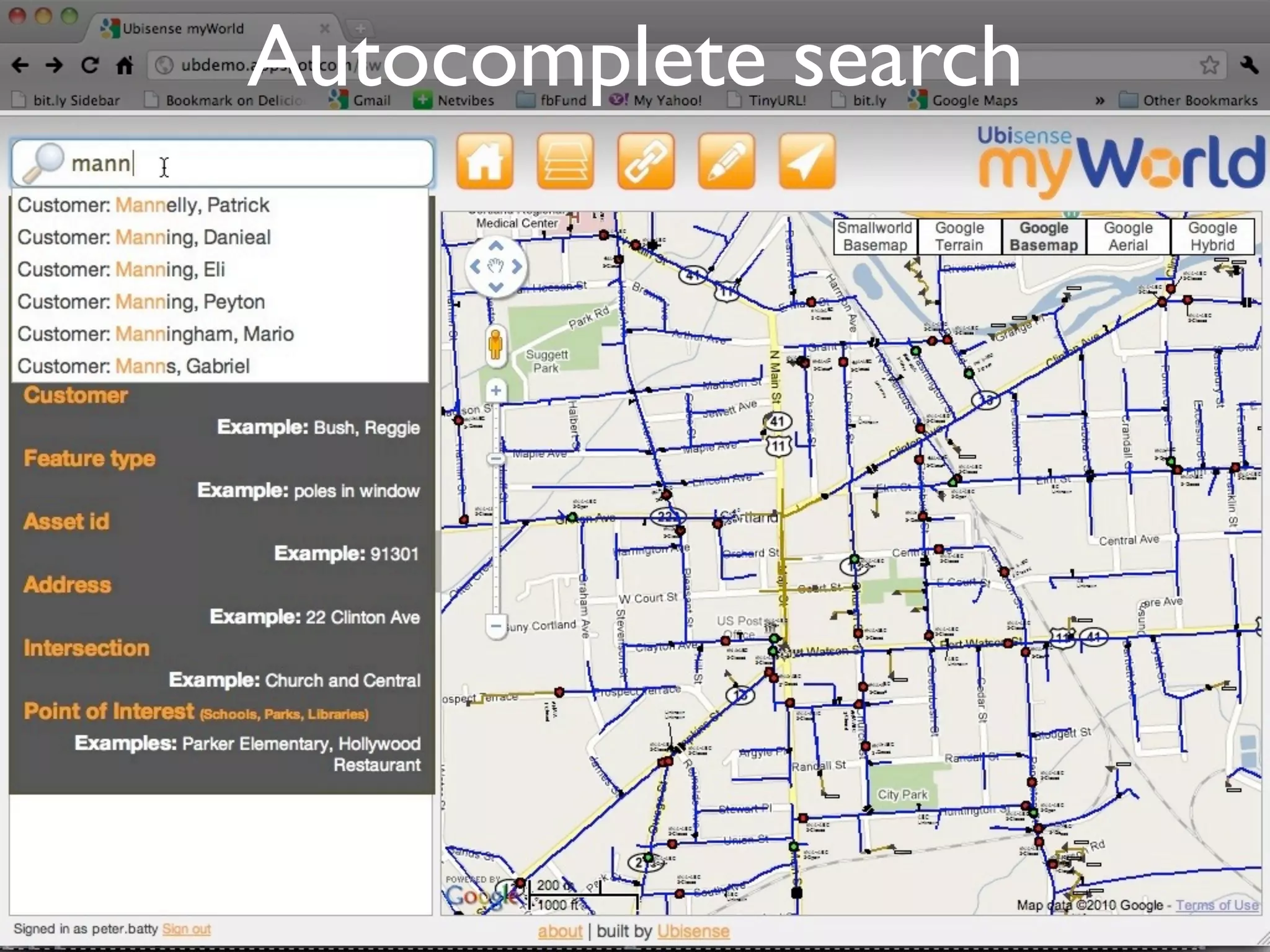Click the map zoom slider handle

495,459
